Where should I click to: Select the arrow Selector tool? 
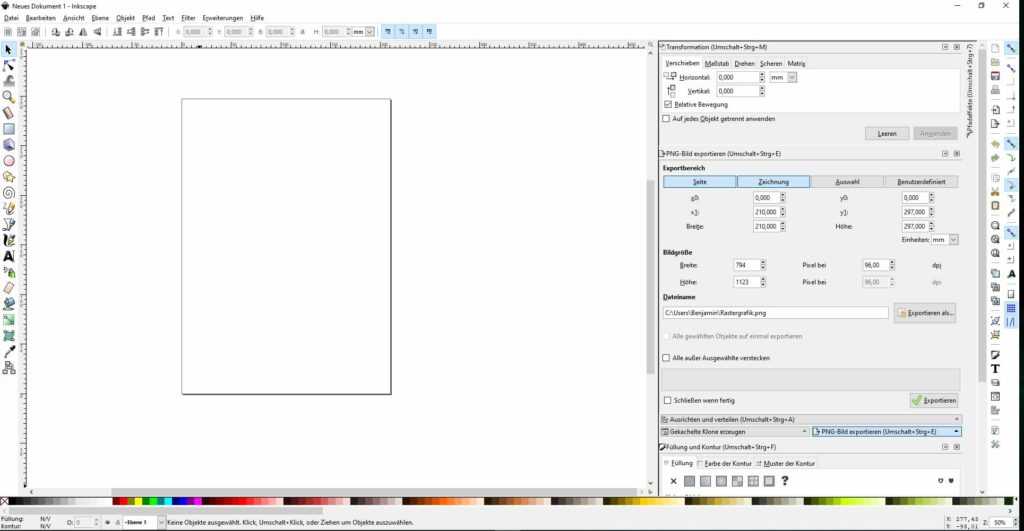tap(8, 49)
